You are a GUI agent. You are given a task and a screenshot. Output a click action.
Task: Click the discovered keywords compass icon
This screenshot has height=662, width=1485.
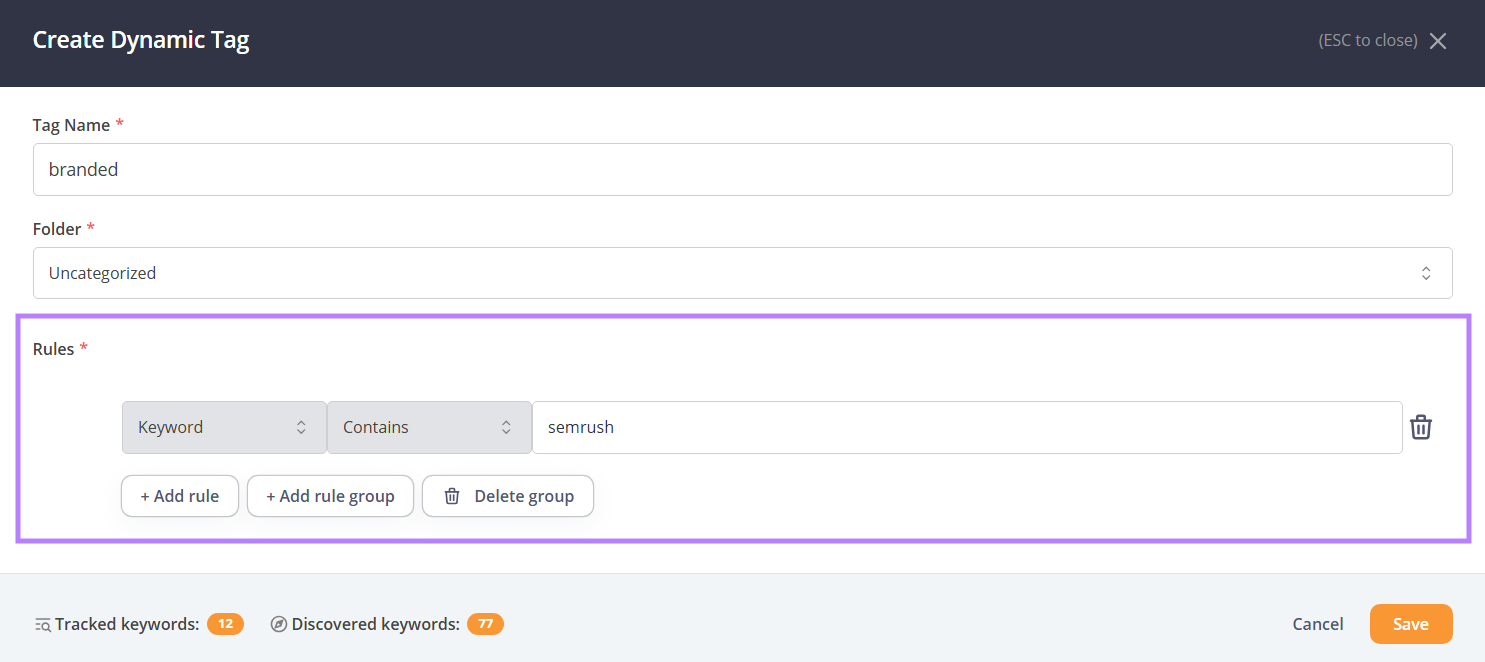[278, 623]
